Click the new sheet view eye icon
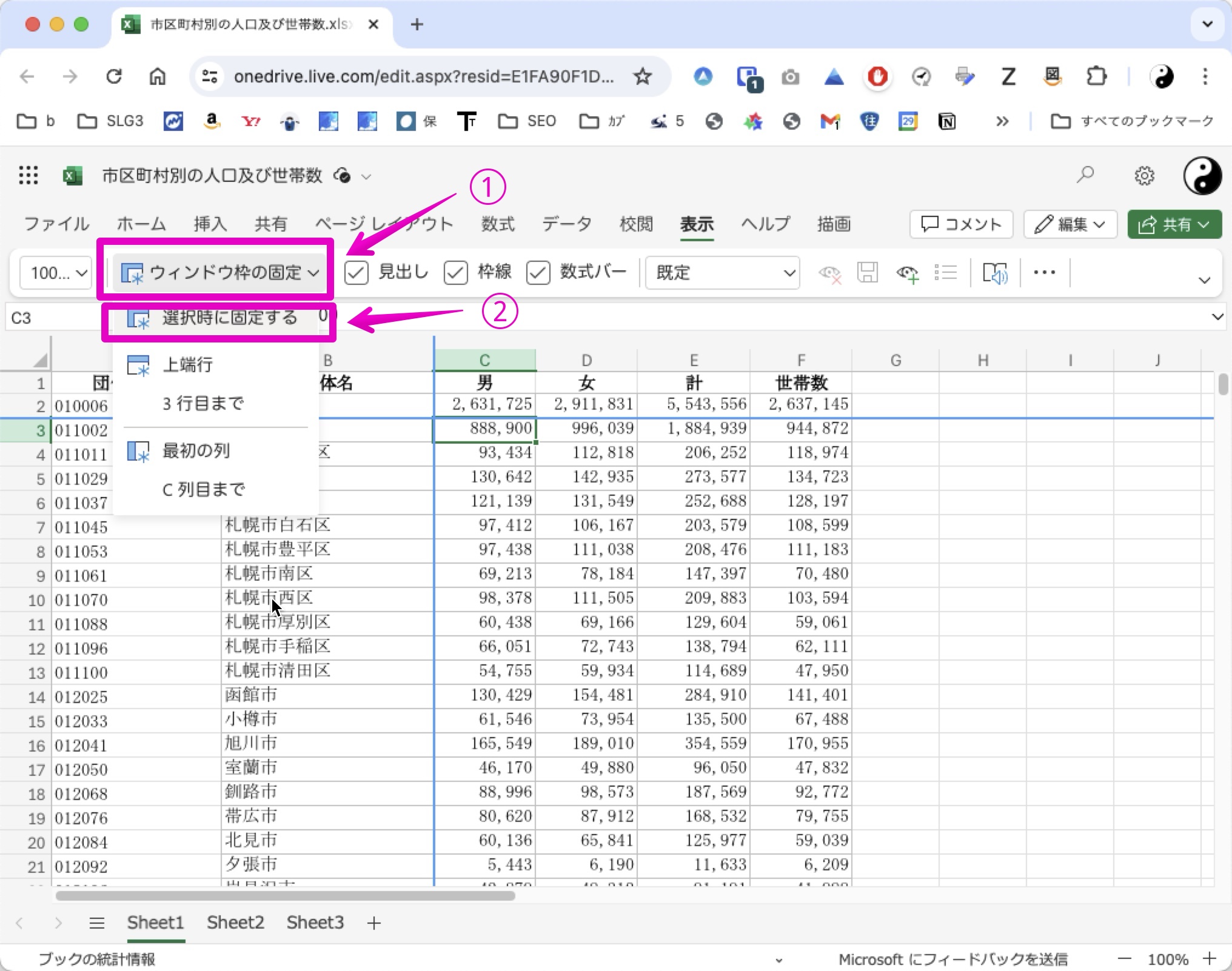 (x=907, y=273)
